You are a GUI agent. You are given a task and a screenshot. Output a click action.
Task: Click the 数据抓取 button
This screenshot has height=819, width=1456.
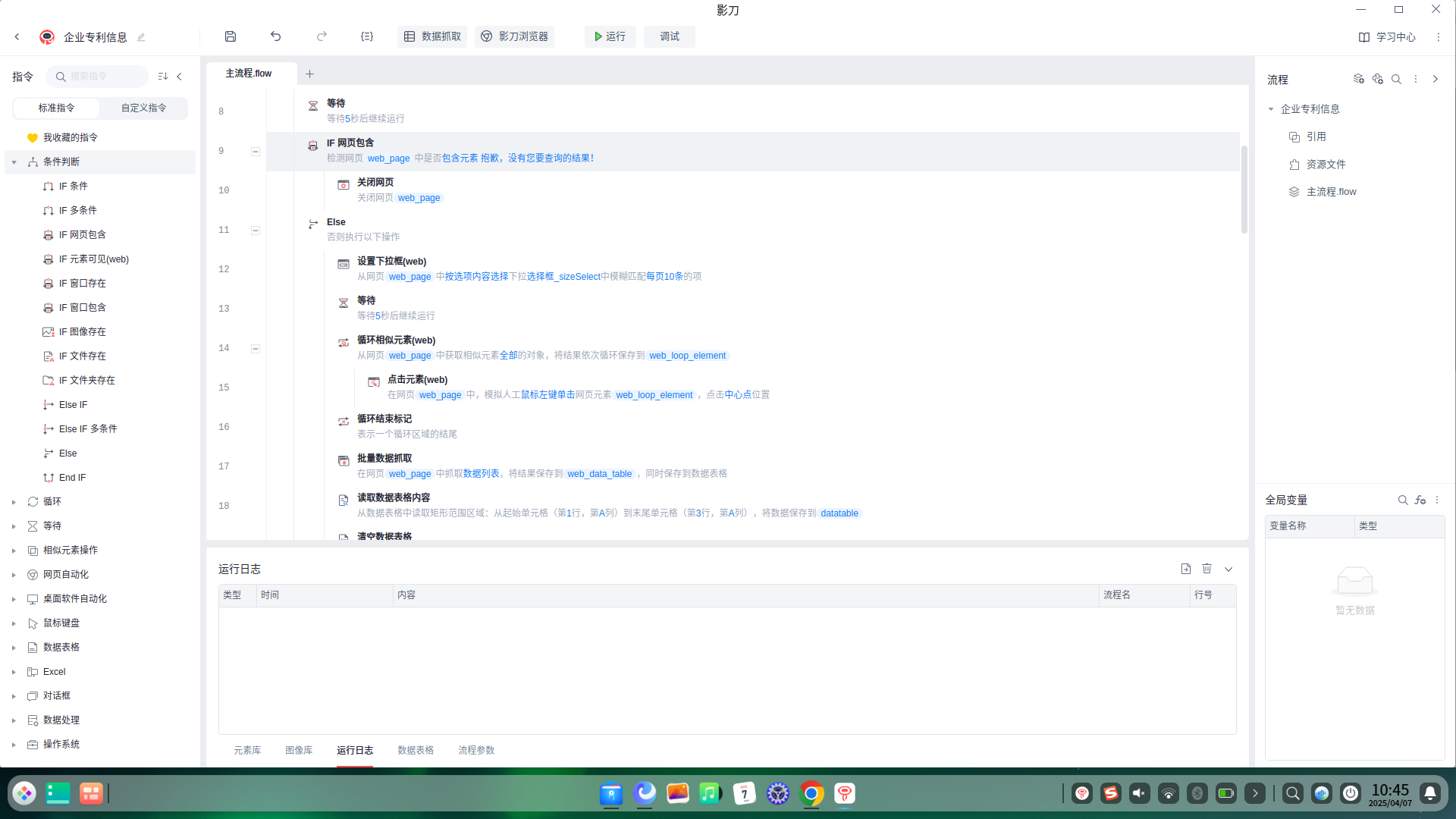(432, 36)
